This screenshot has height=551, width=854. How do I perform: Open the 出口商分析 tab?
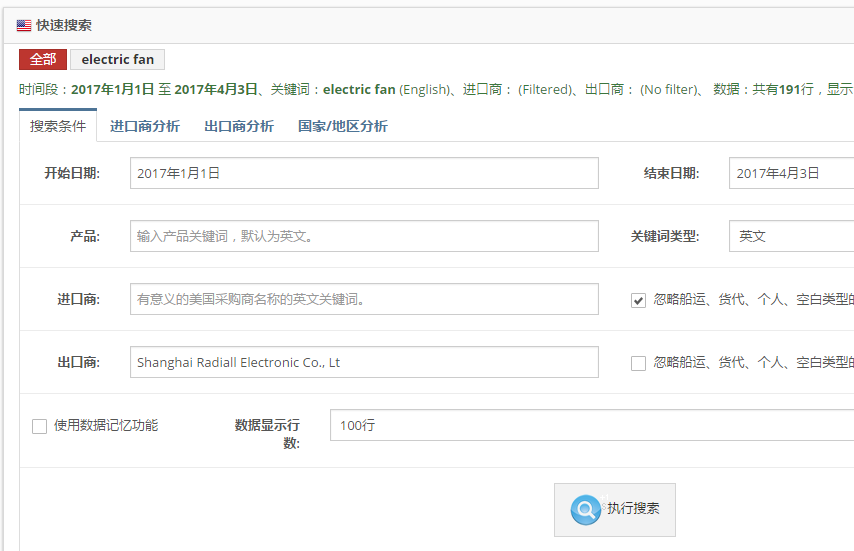click(239, 126)
